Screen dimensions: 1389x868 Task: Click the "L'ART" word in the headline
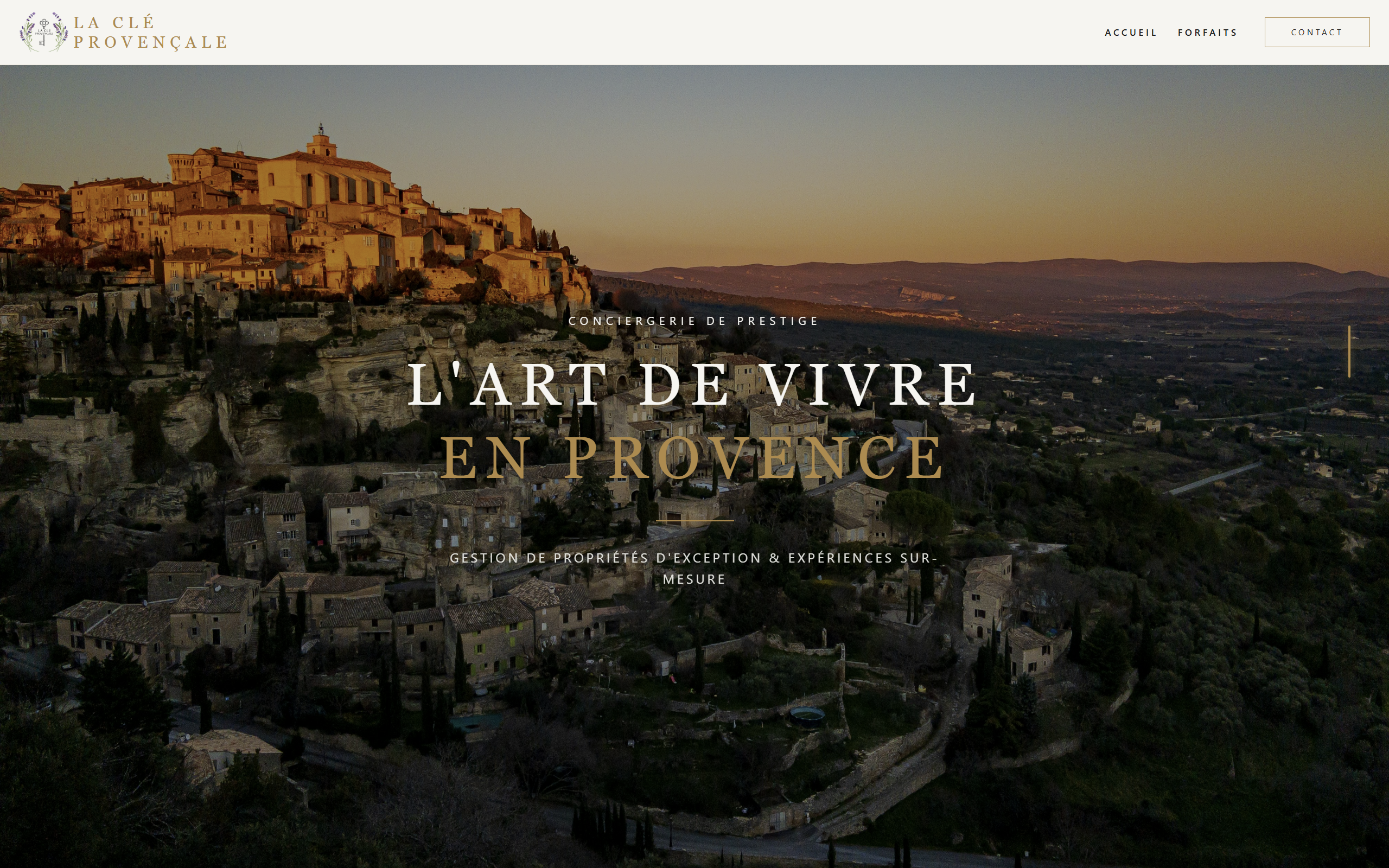coord(507,384)
